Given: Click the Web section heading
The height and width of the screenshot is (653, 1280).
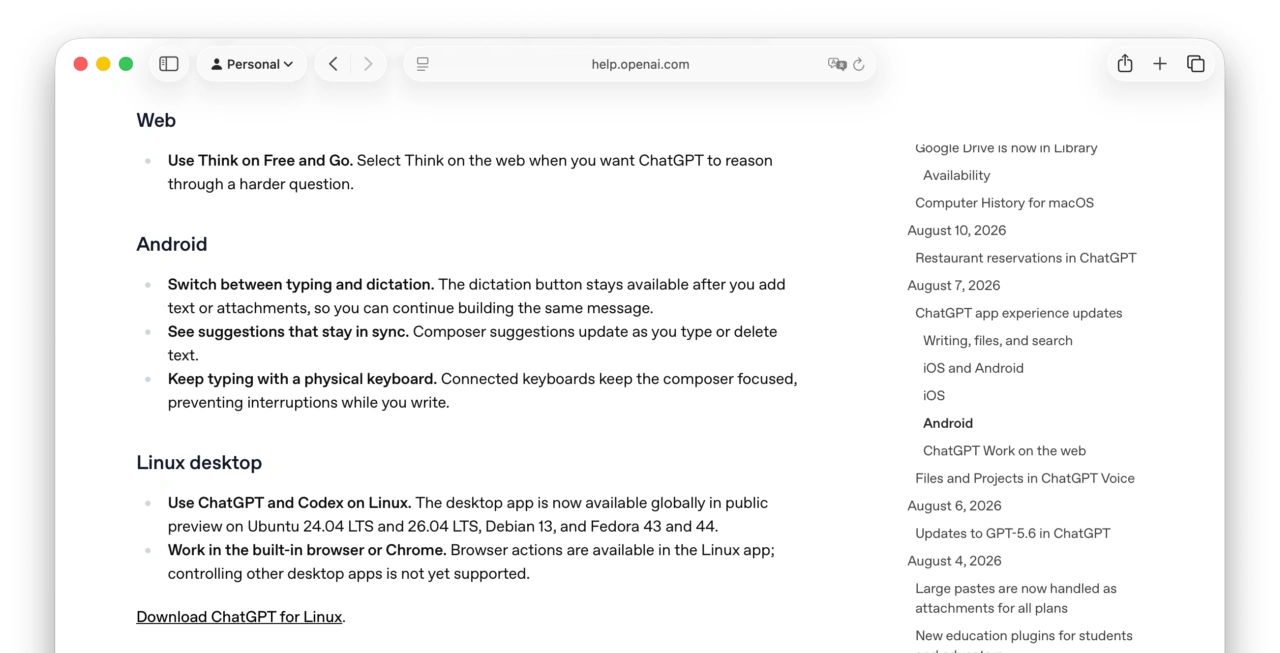Looking at the screenshot, I should coord(156,120).
